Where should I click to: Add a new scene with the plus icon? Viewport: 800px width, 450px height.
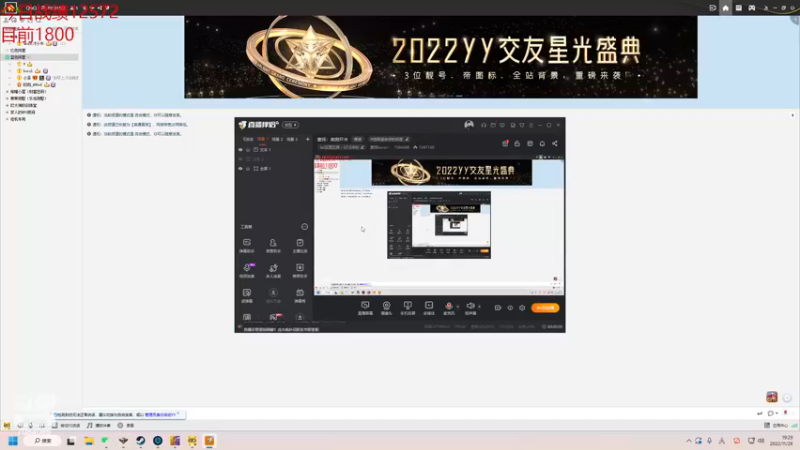pyautogui.click(x=307, y=139)
